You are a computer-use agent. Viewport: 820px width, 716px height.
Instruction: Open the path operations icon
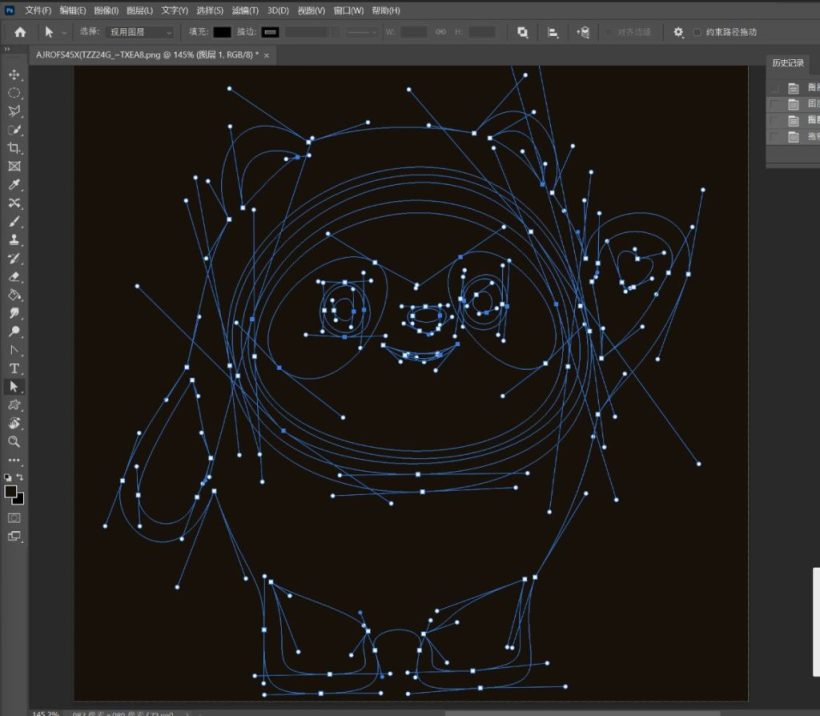pos(522,32)
